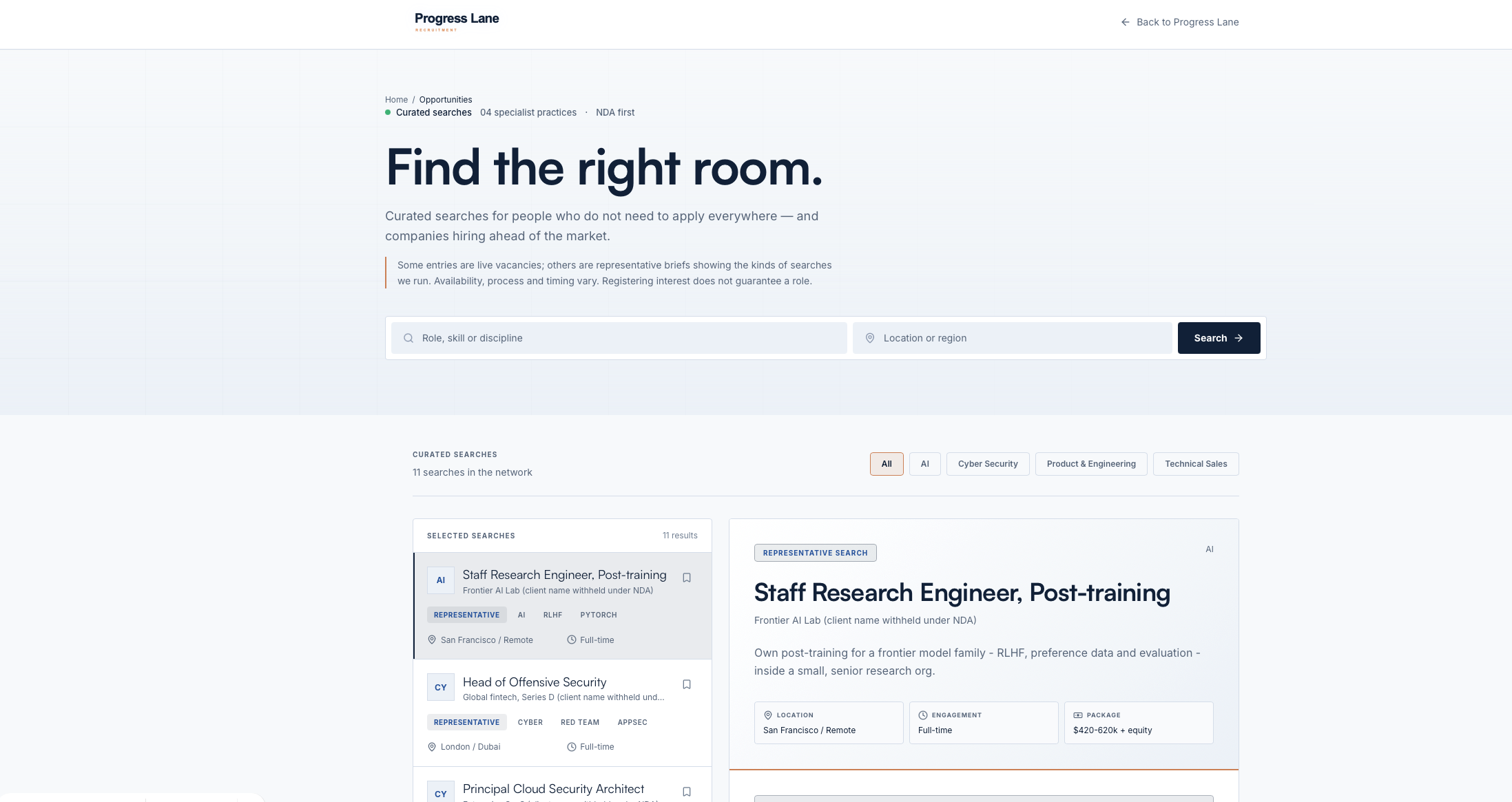This screenshot has width=1512, height=802.
Task: Click the map pin icon in location field
Action: 870,338
